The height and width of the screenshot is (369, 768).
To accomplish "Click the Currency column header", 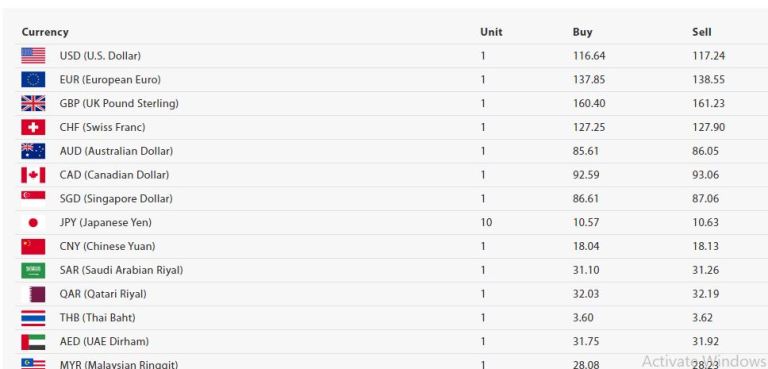I will pos(45,32).
